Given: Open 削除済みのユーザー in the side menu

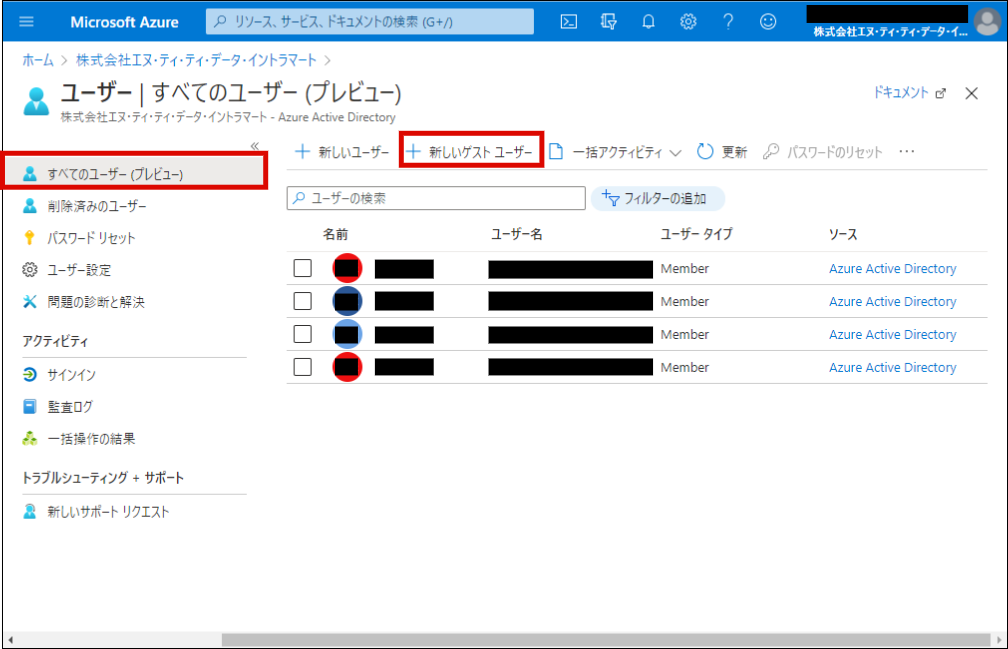Looking at the screenshot, I should pos(85,206).
